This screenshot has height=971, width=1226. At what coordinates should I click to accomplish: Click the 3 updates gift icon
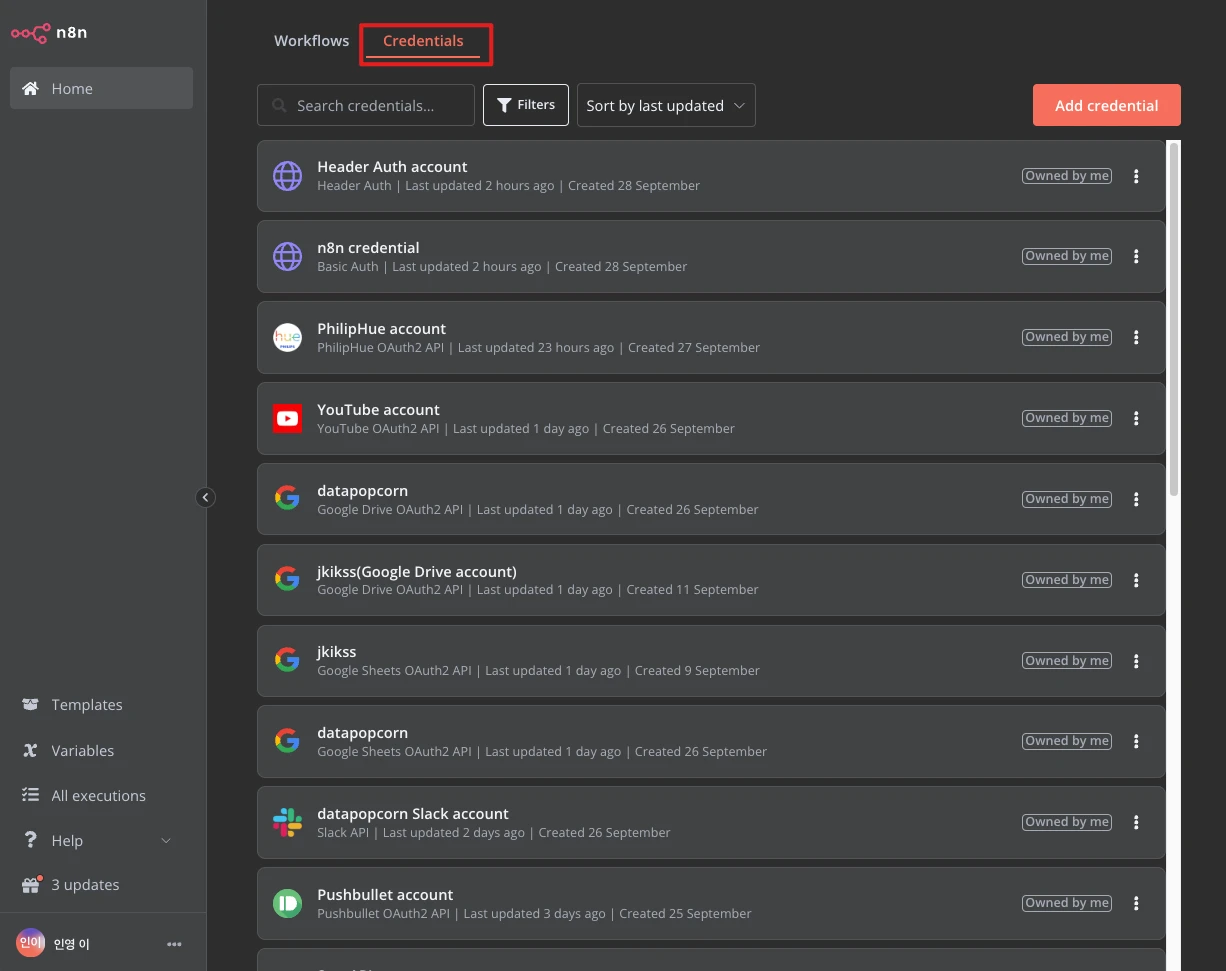[x=31, y=885]
